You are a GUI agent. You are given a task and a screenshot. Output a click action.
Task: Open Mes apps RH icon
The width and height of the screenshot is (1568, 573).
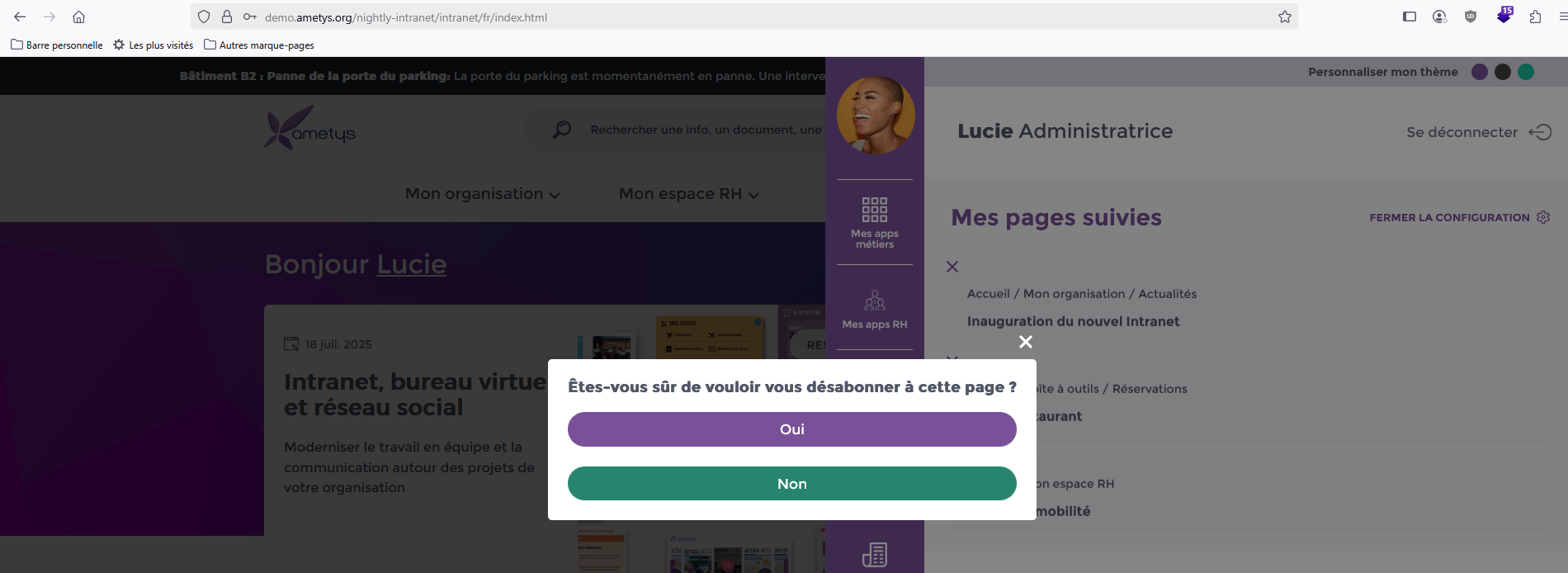874,301
